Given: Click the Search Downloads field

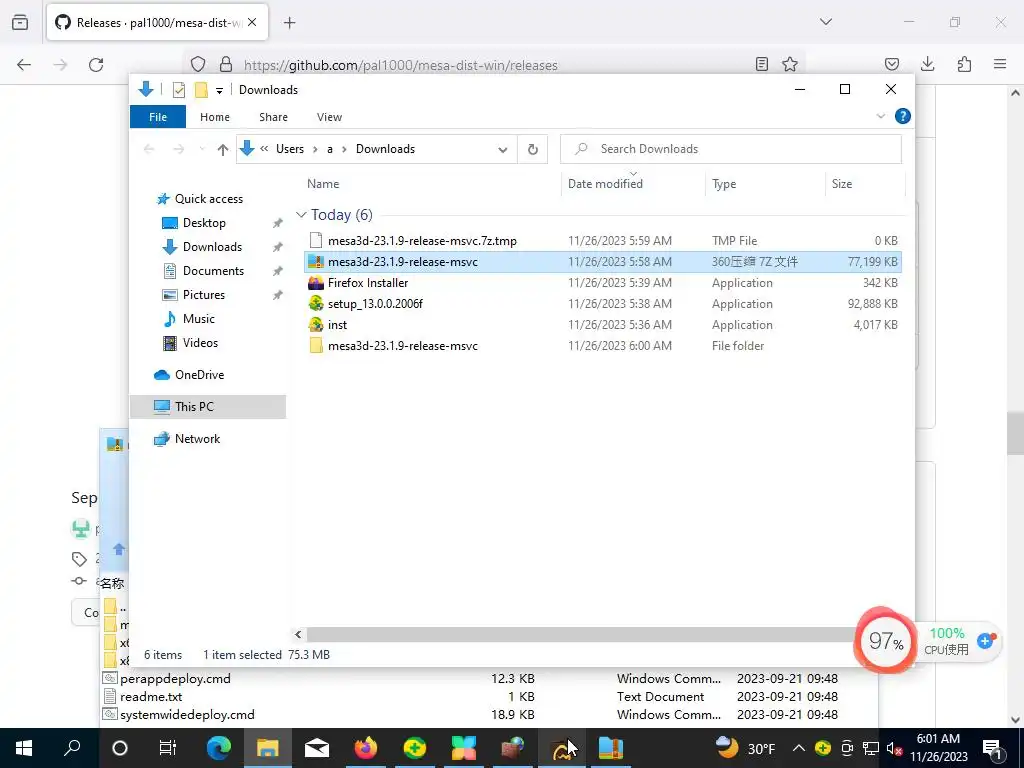Looking at the screenshot, I should [x=731, y=149].
